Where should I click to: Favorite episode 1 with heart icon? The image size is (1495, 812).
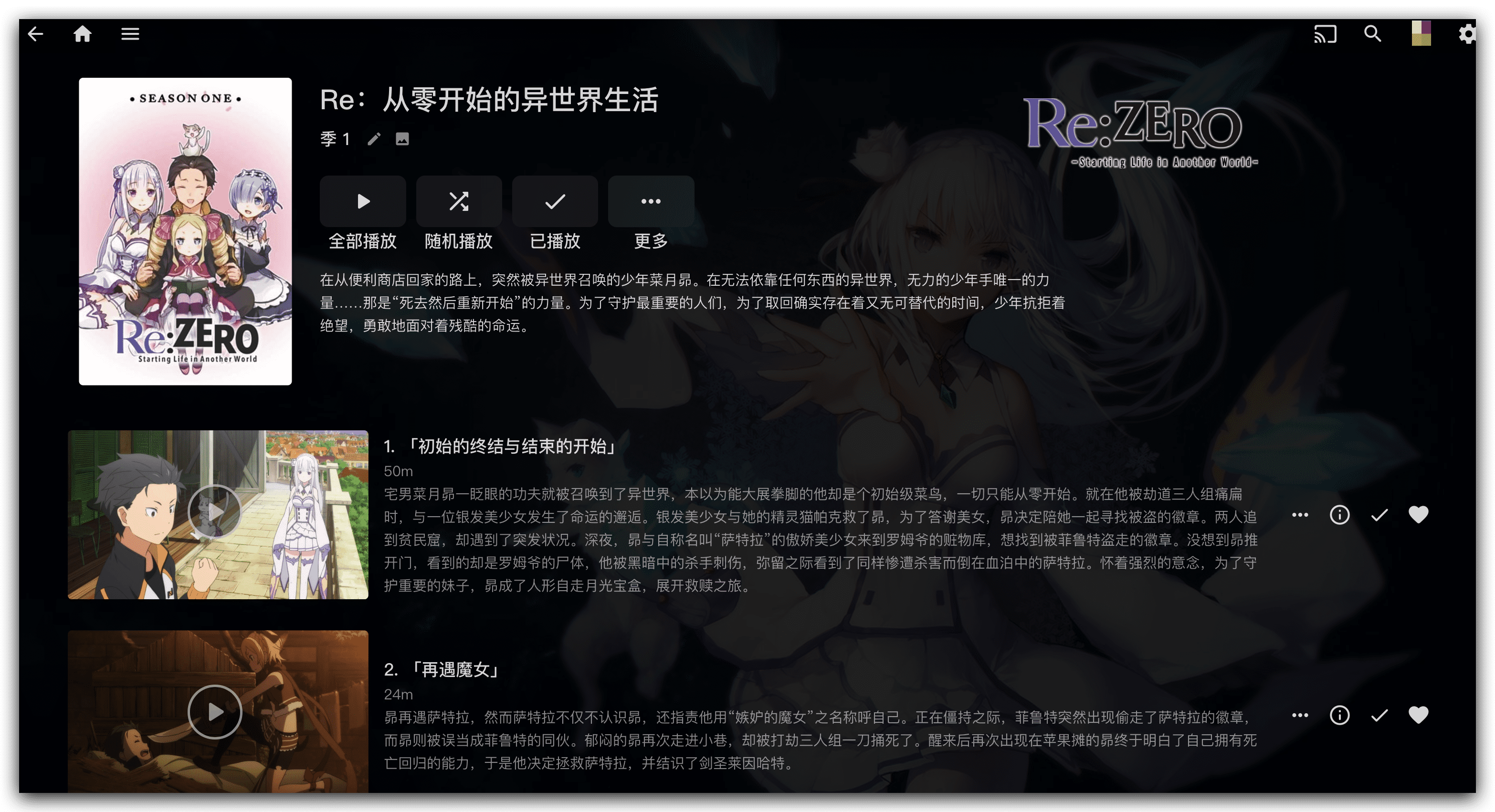(1419, 514)
